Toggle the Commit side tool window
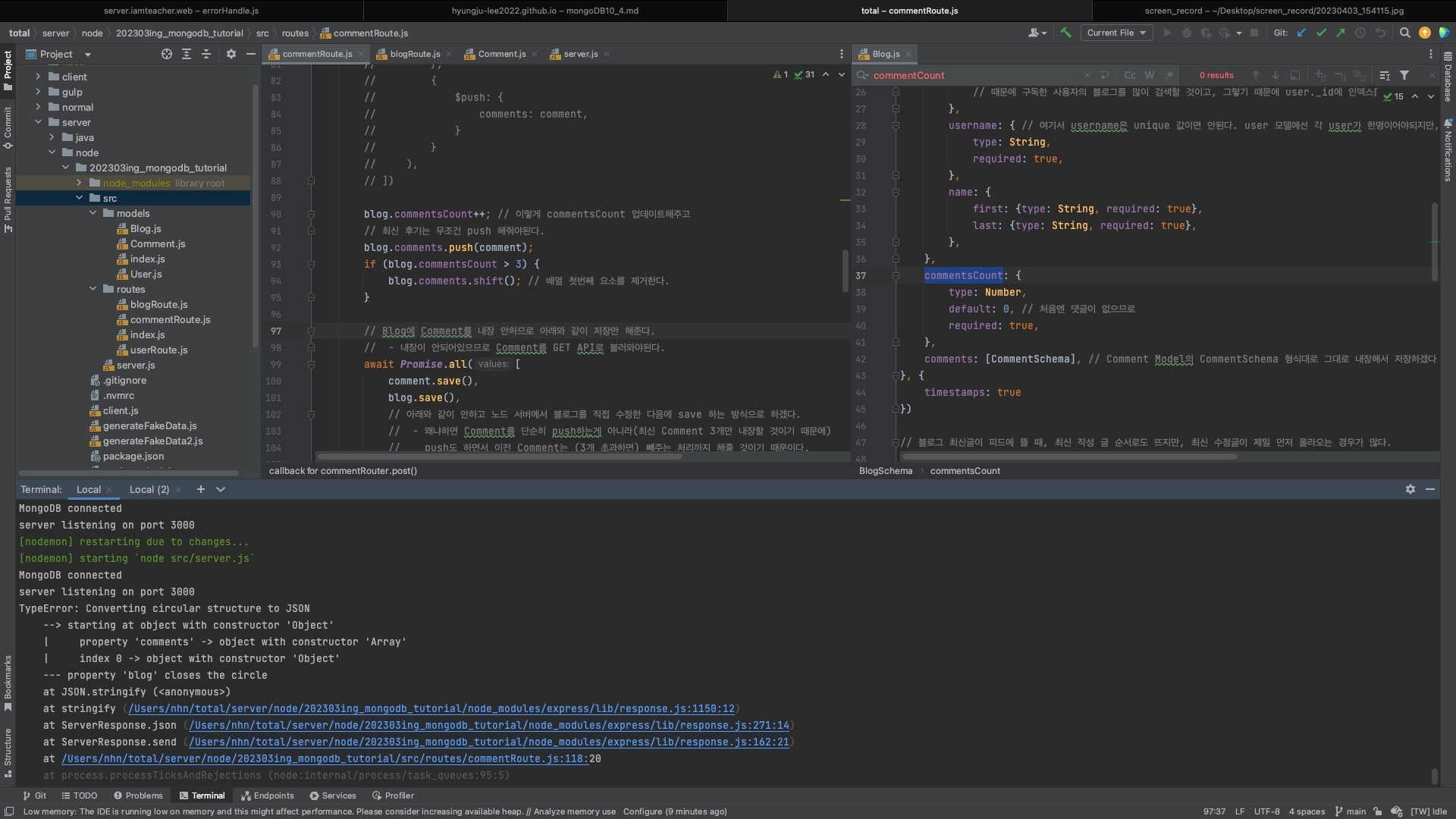 point(8,127)
